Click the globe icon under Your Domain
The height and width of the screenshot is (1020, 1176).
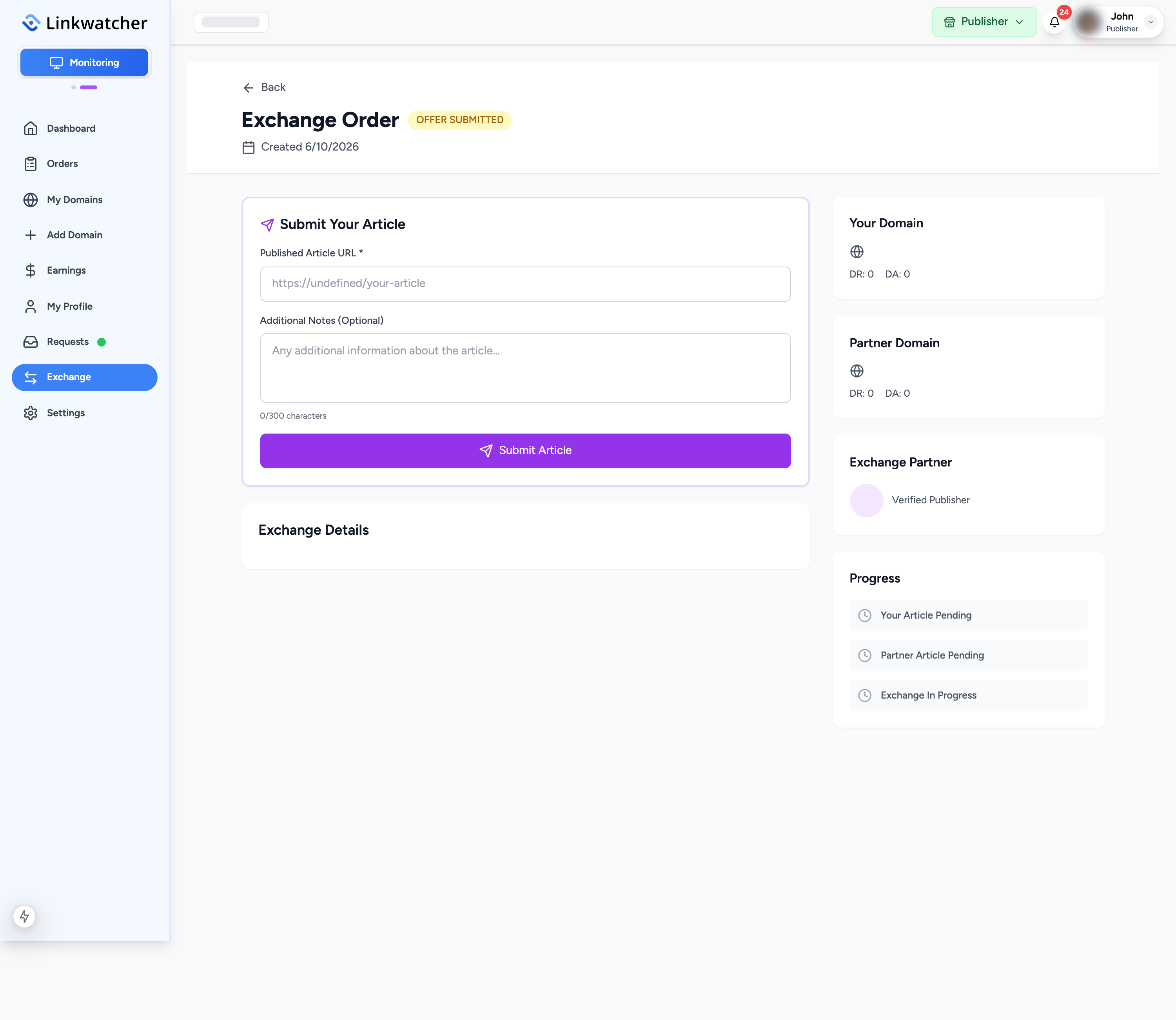857,252
